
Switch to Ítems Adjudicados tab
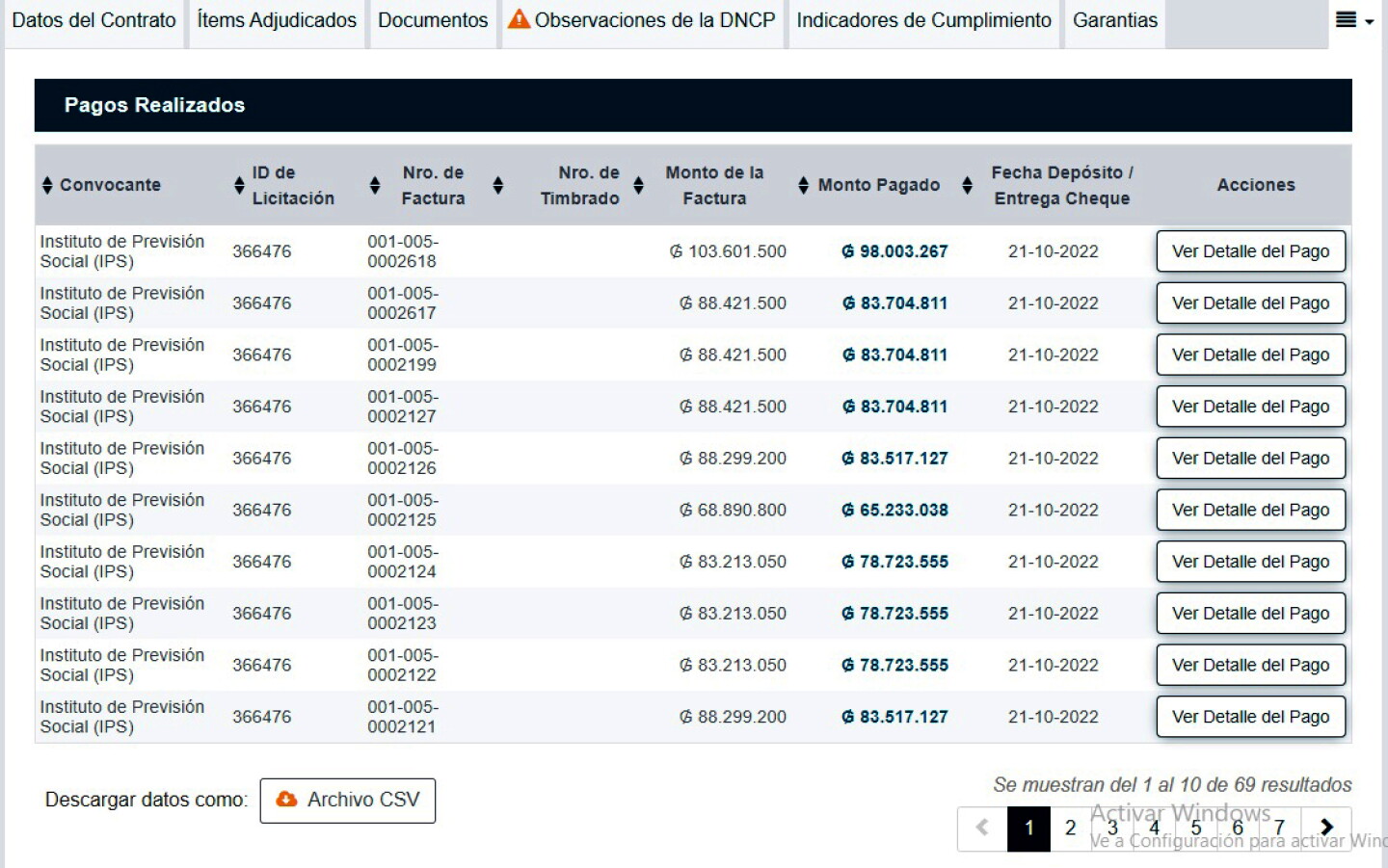click(x=277, y=20)
